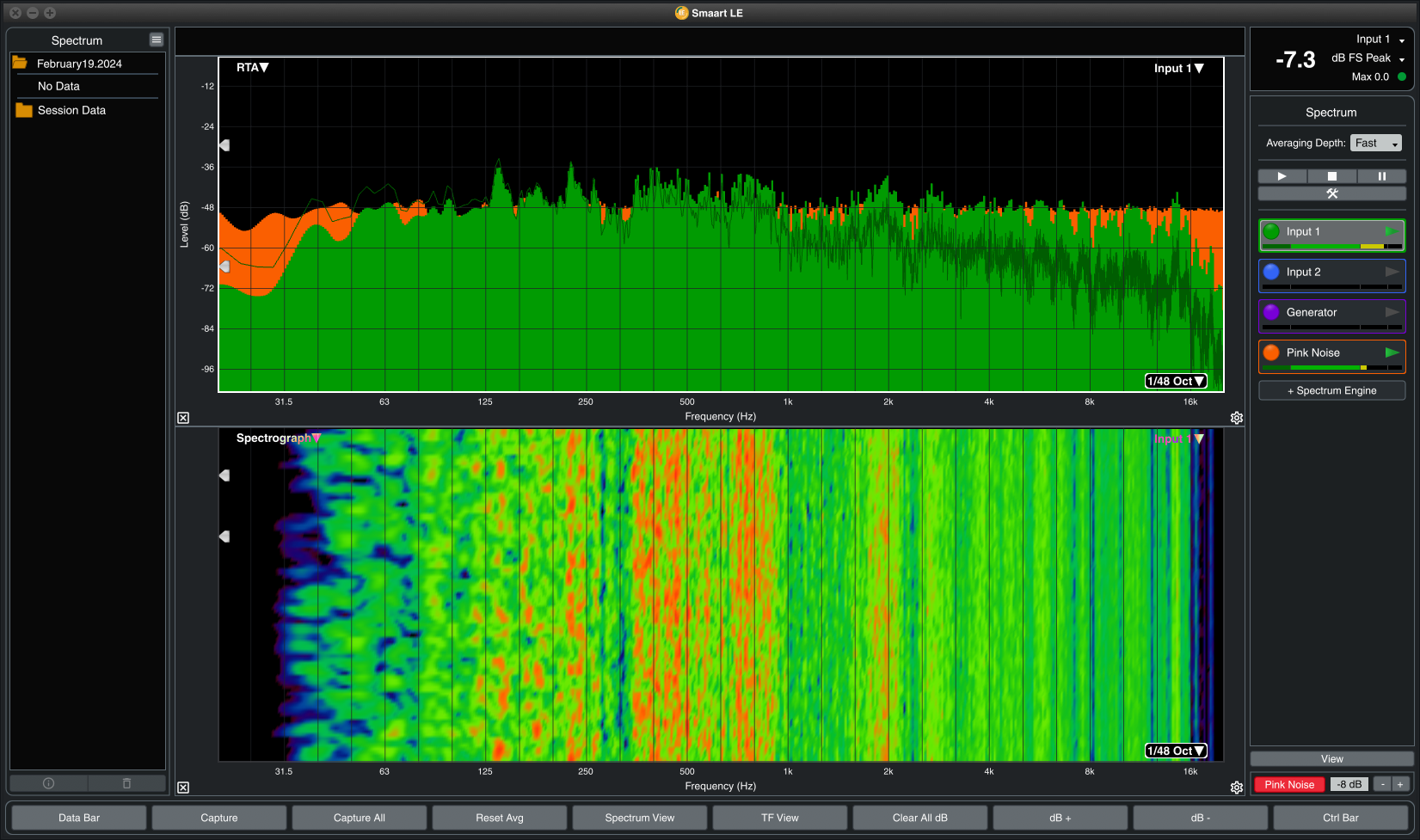Image resolution: width=1420 pixels, height=840 pixels.
Task: Close the Spectrograph pane
Action: click(x=183, y=788)
